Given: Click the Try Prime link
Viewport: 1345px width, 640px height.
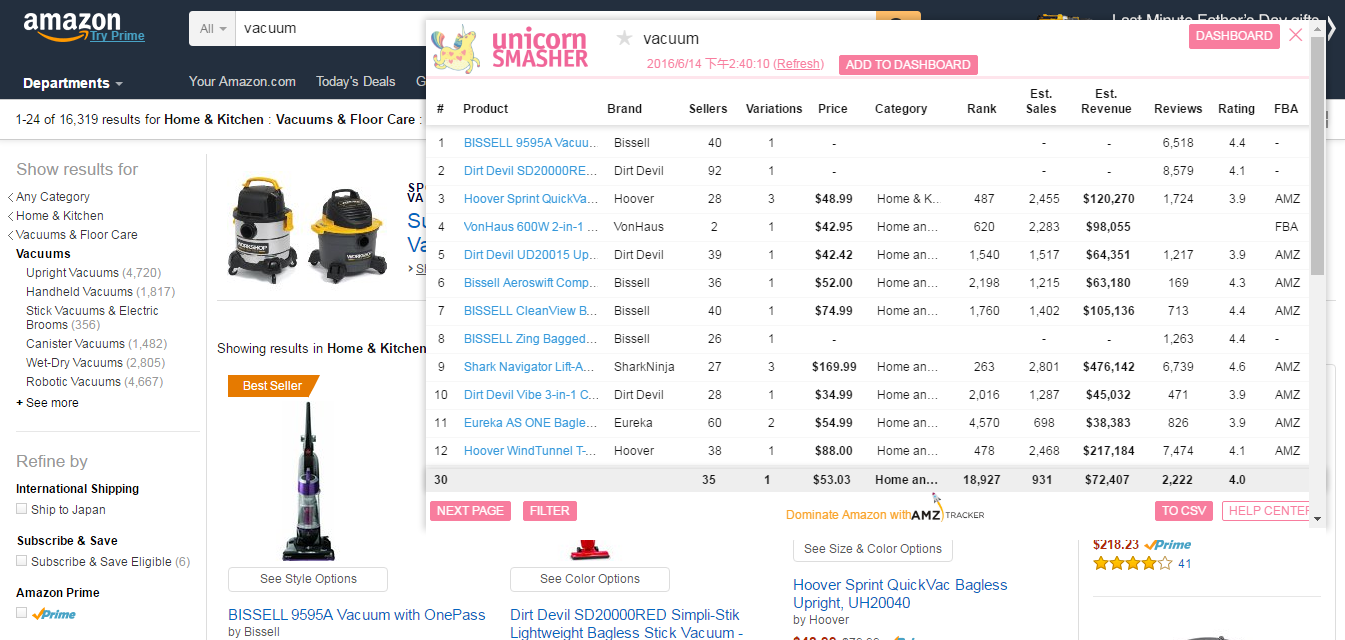Looking at the screenshot, I should 117,36.
